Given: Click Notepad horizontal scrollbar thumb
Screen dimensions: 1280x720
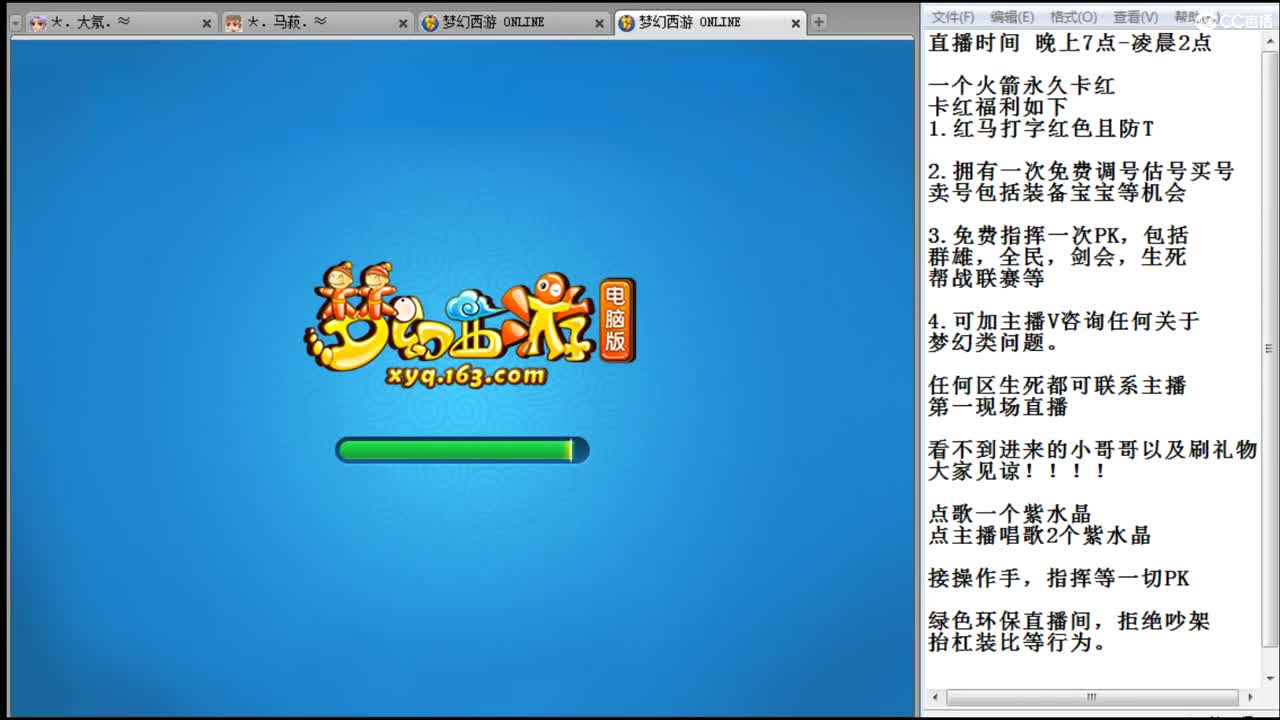Looking at the screenshot, I should (1091, 697).
